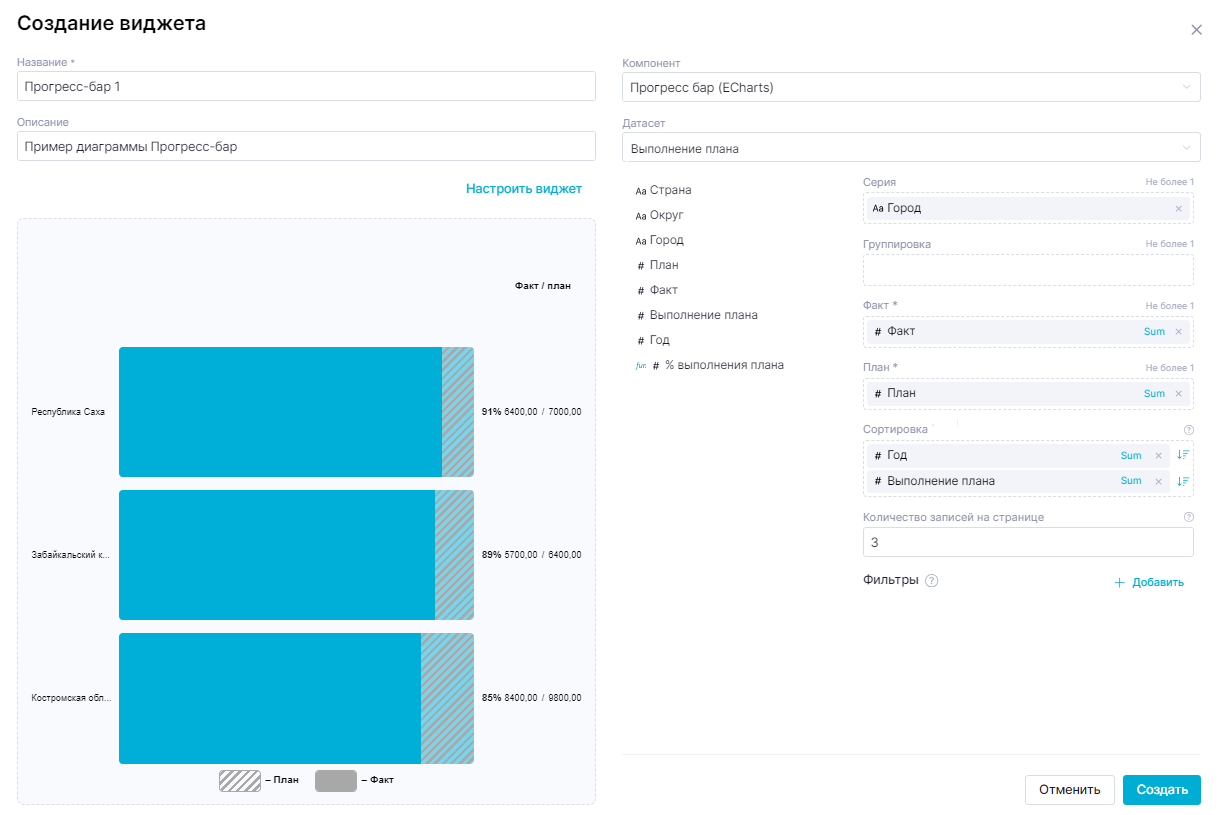Select the Округ field in dataset list
1223x815 pixels.
666,215
